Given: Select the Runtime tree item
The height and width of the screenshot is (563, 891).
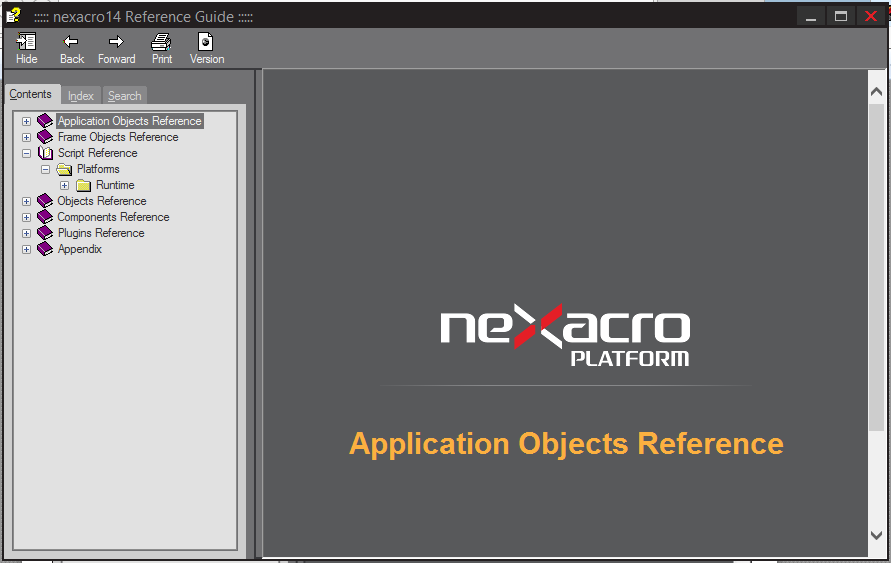Looking at the screenshot, I should coord(115,185).
